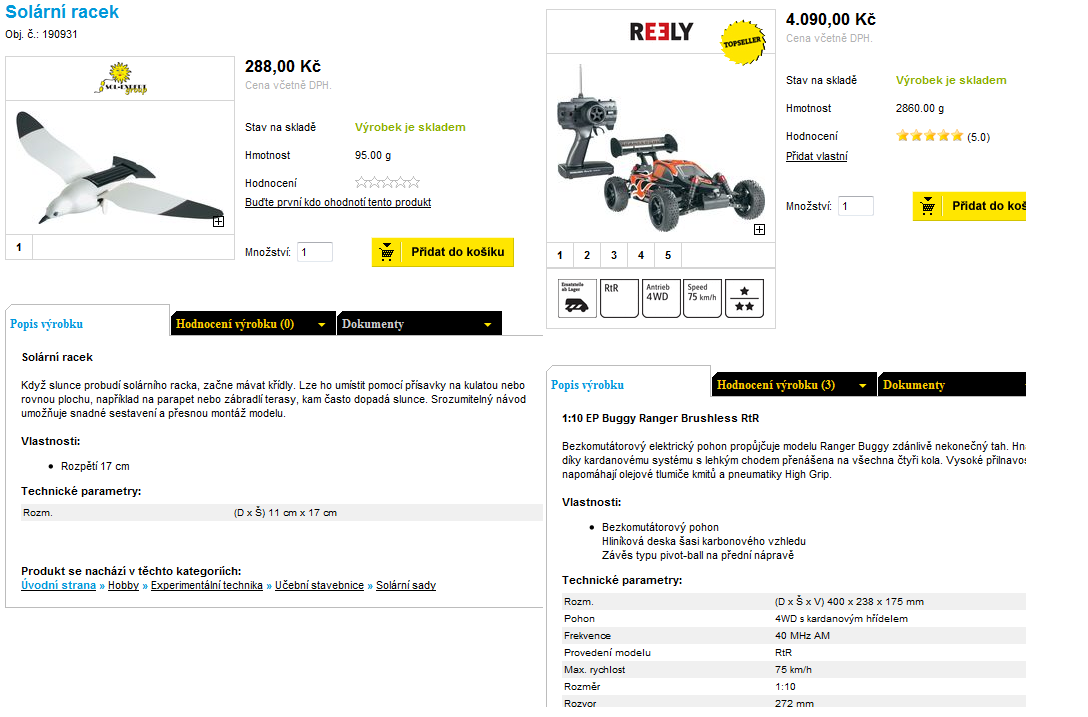
Task: Click the Sol-Expert group logo
Action: (121, 78)
